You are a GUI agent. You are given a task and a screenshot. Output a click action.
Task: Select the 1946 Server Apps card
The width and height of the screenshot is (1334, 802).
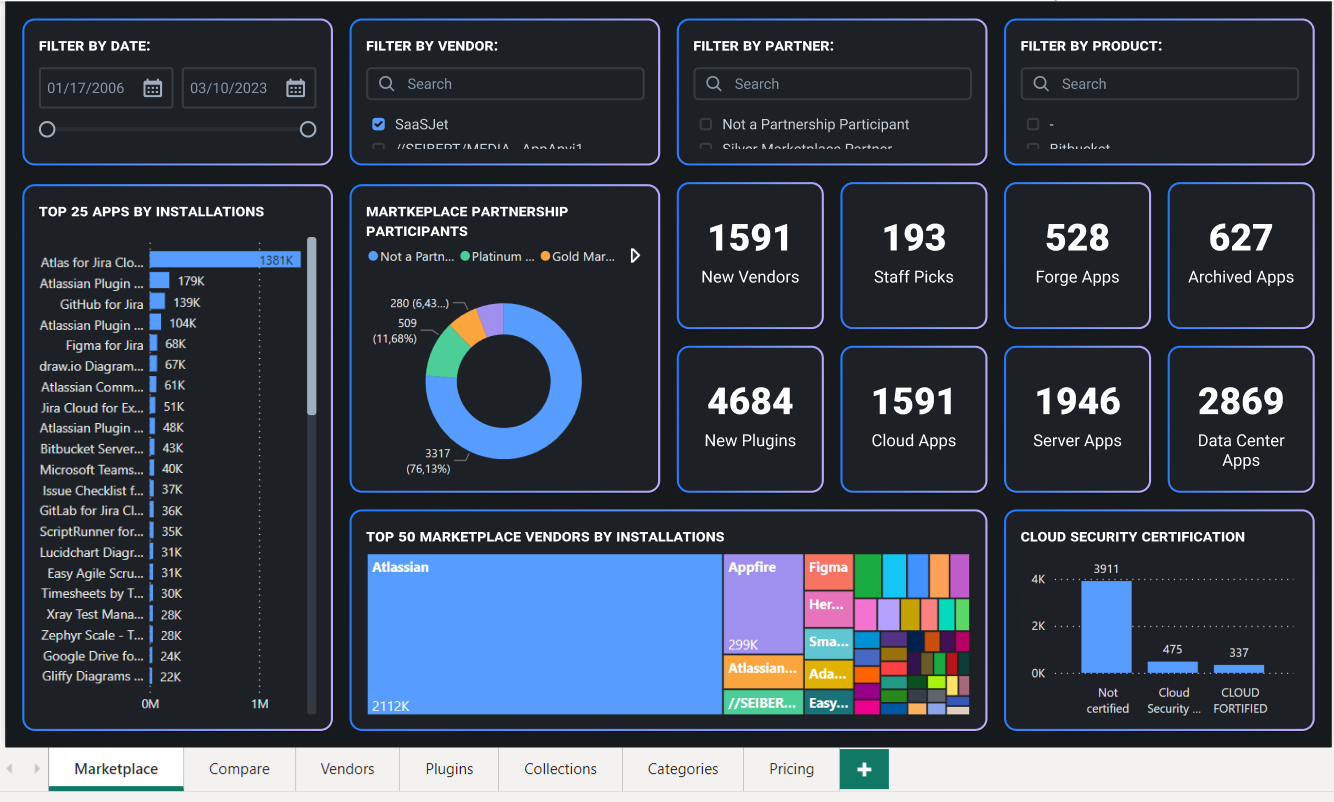(1077, 419)
